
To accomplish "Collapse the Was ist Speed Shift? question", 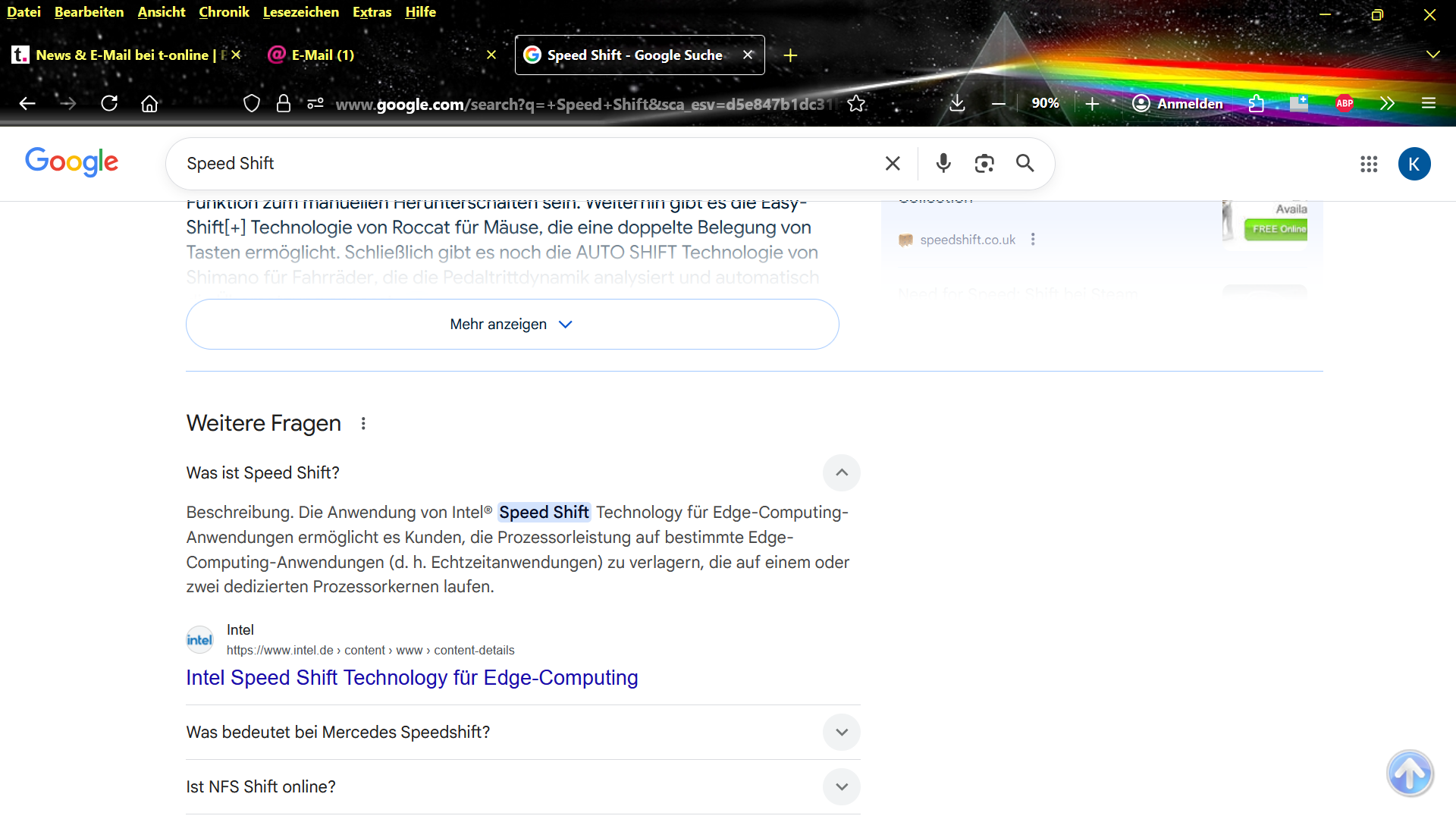I will tap(842, 472).
